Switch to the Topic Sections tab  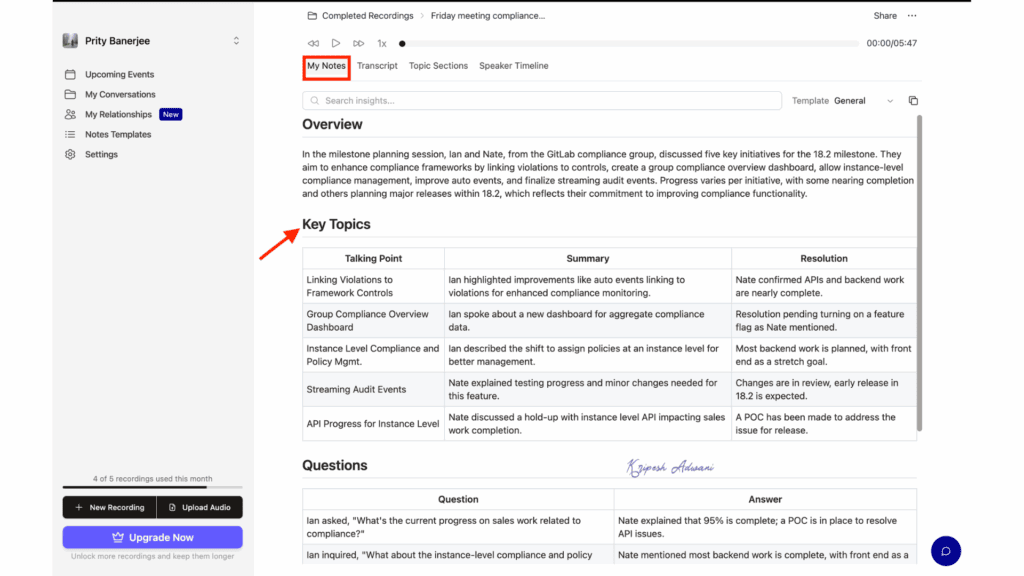click(x=438, y=66)
